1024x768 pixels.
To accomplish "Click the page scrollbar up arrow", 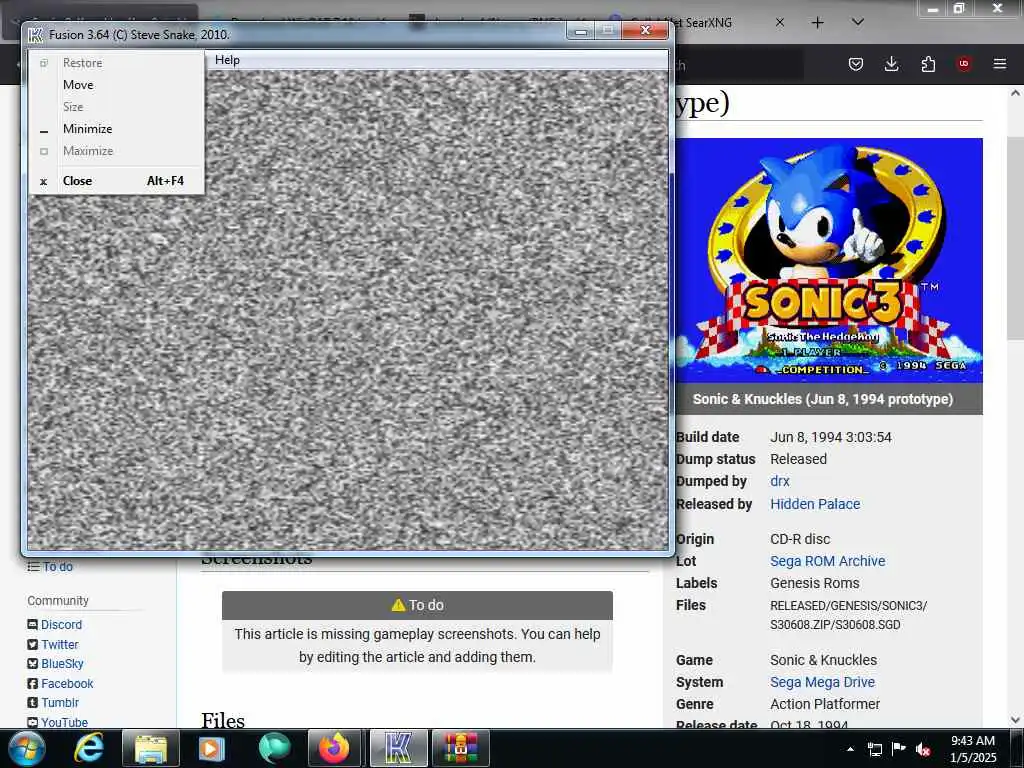I will (1015, 93).
